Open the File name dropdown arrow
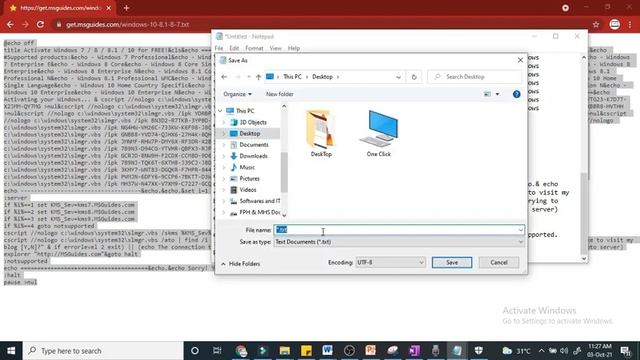This screenshot has width=640, height=360. click(520, 230)
